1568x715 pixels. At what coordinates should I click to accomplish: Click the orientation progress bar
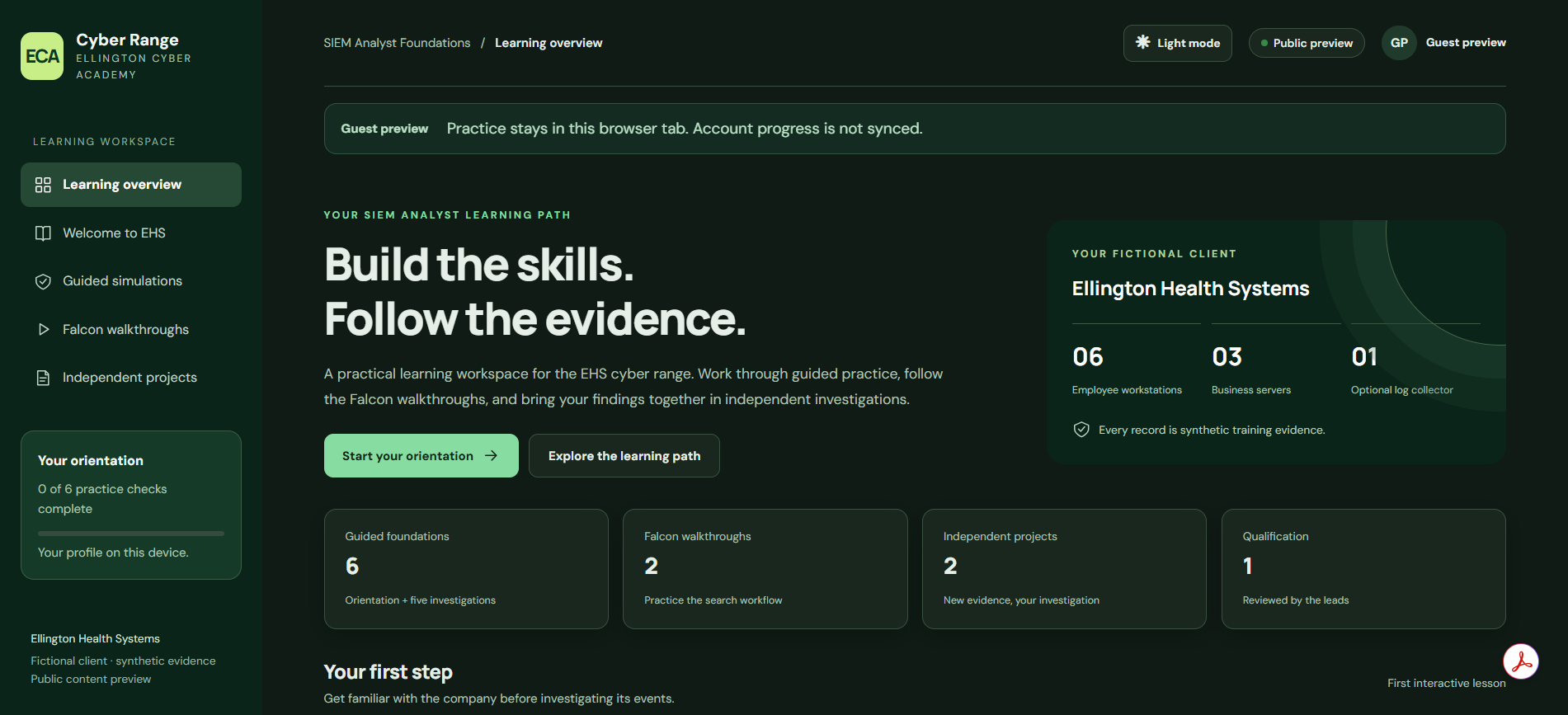(x=131, y=534)
